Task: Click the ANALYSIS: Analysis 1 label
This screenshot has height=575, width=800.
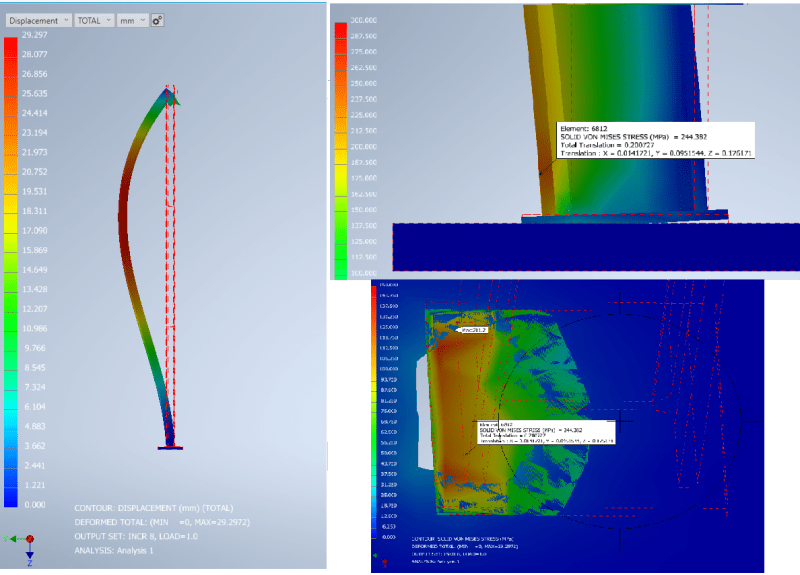Action: (x=114, y=551)
